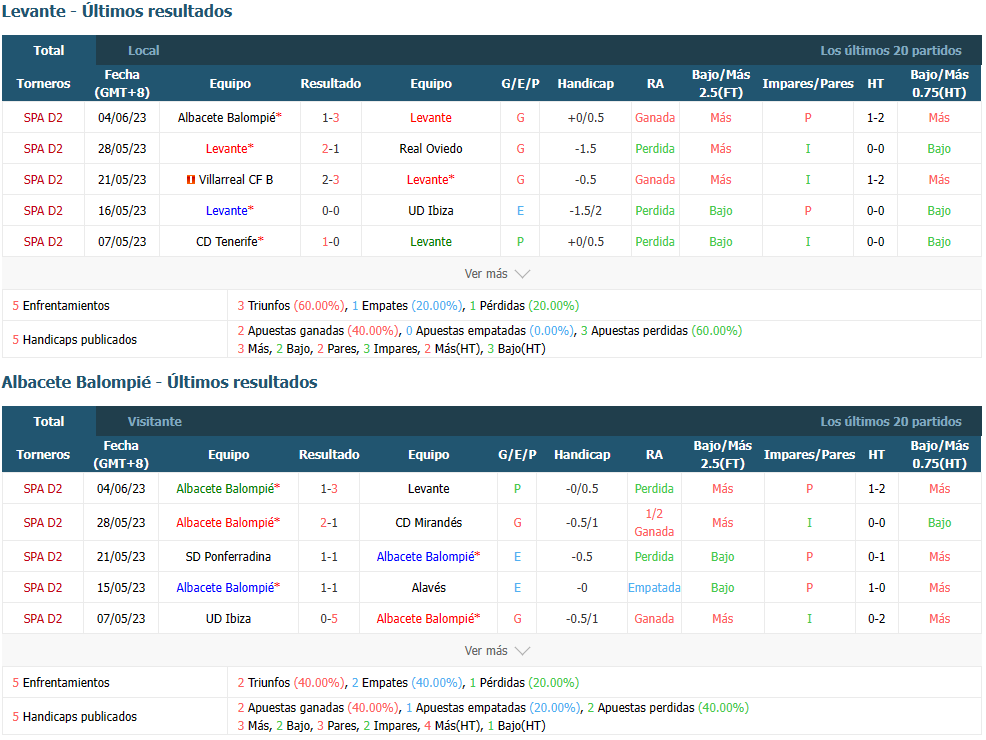Click '3 Triunfos (60.00%)' in Levante summary
986x740 pixels.
(291, 306)
